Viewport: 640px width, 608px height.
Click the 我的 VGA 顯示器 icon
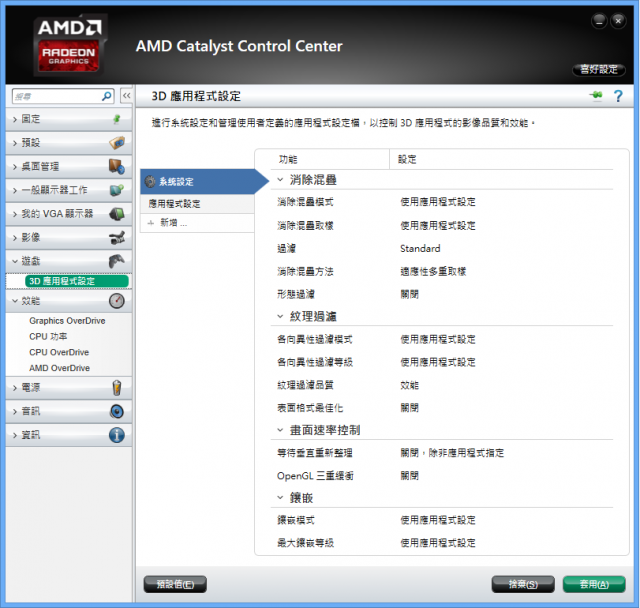[x=117, y=214]
